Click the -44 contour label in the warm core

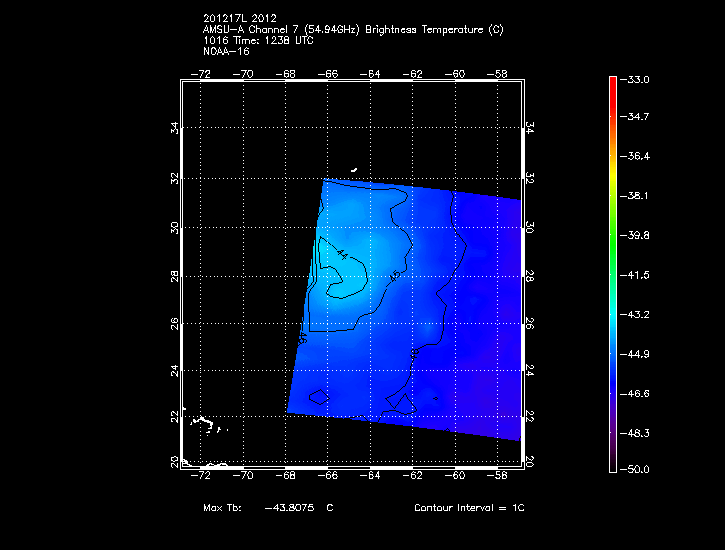point(342,254)
